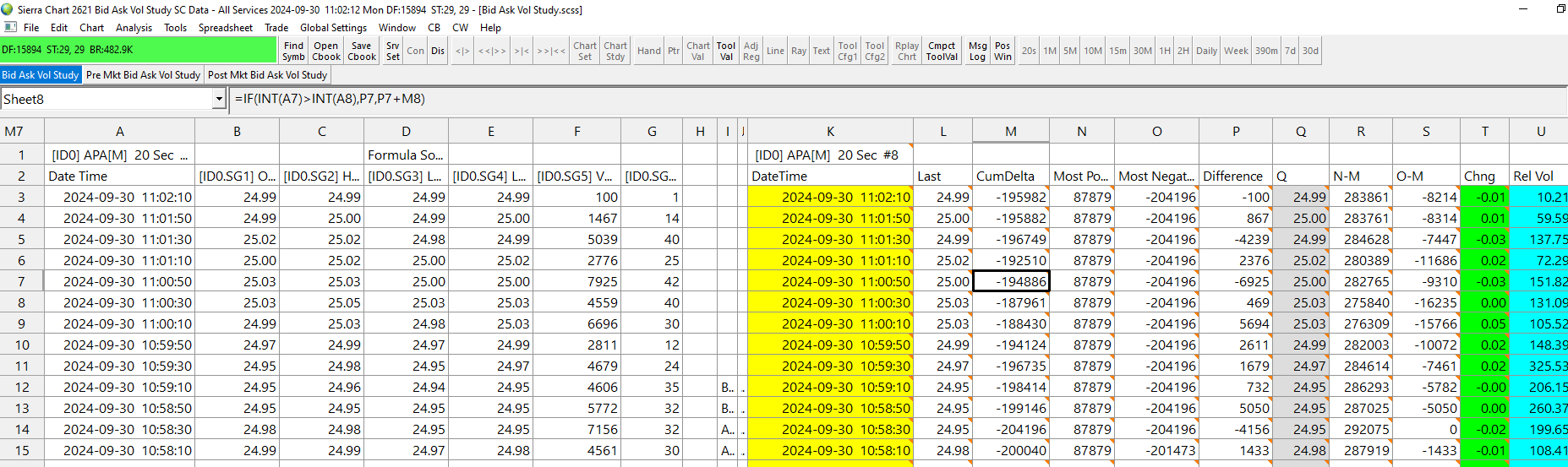This screenshot has width=1568, height=467.
Task: Select the 5M timeframe button
Action: click(x=1070, y=51)
